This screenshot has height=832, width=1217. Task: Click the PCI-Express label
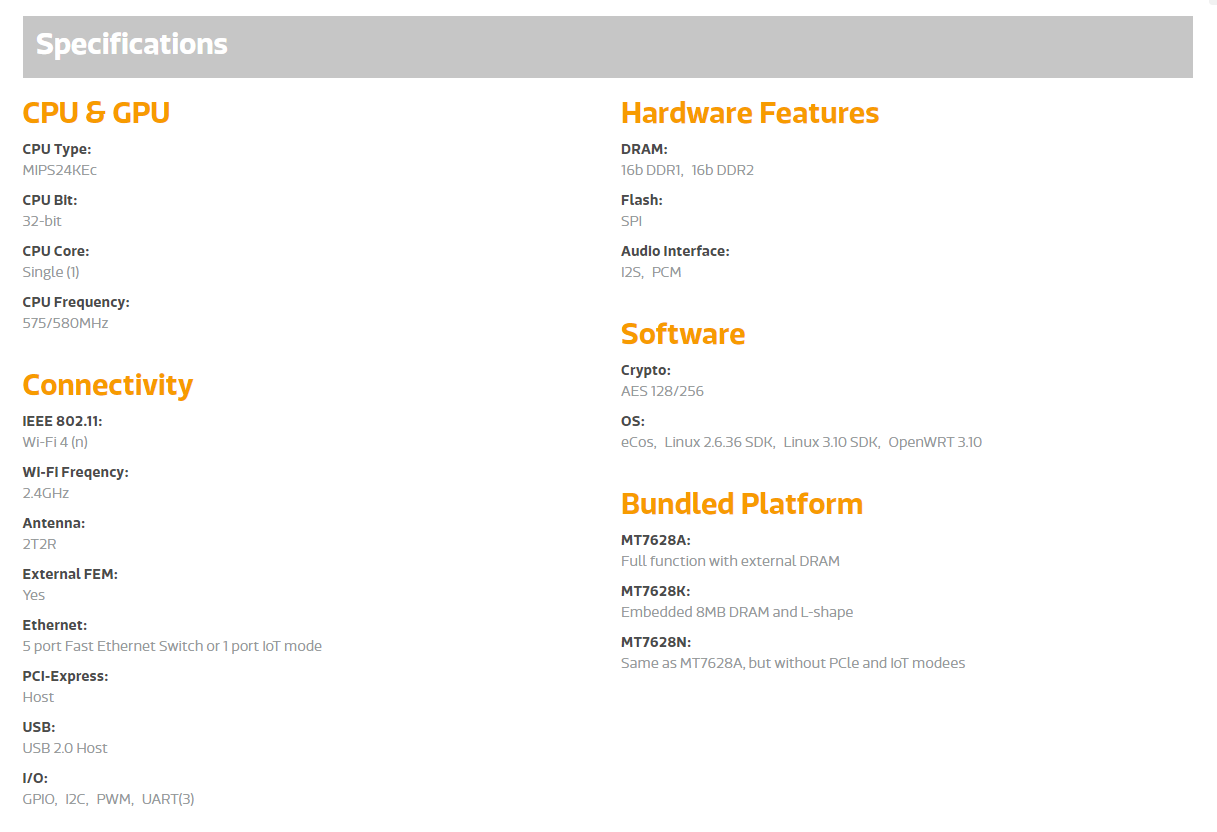pos(66,676)
